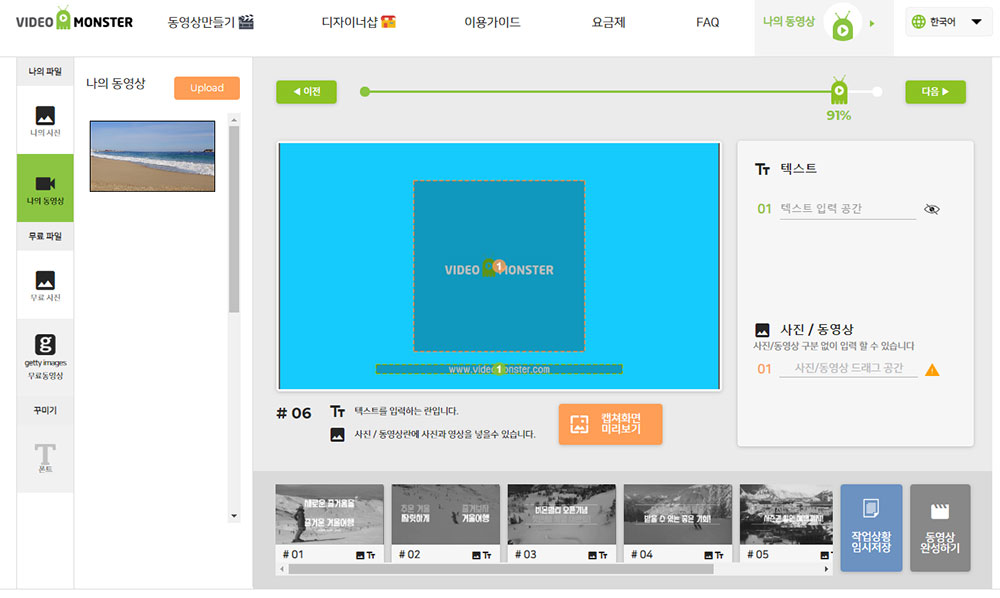Screen dimensions: 1000x598
Task: Click the 텍스트 입력 공간 input field
Action: pos(848,209)
